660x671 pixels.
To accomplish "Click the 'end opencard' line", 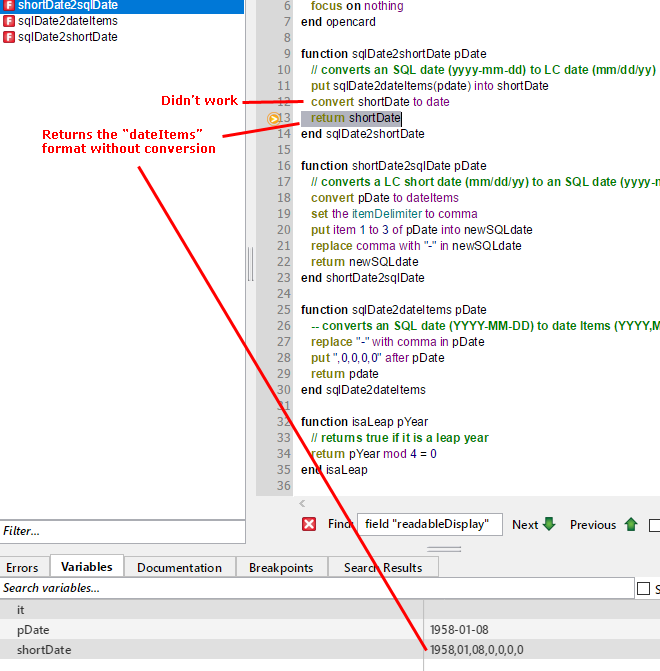I will pyautogui.click(x=338, y=22).
